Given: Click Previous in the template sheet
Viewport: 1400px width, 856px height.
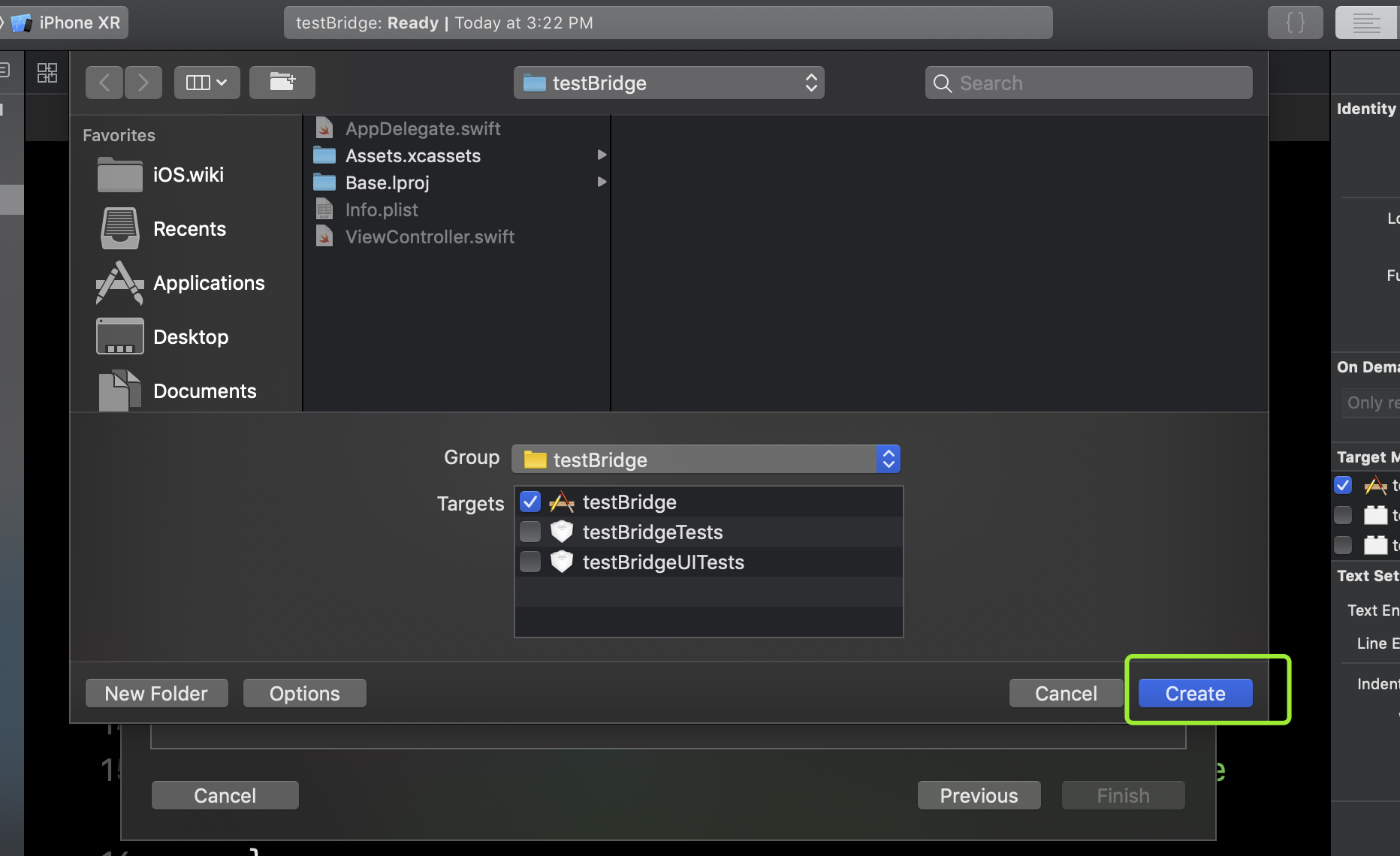Looking at the screenshot, I should 979,795.
